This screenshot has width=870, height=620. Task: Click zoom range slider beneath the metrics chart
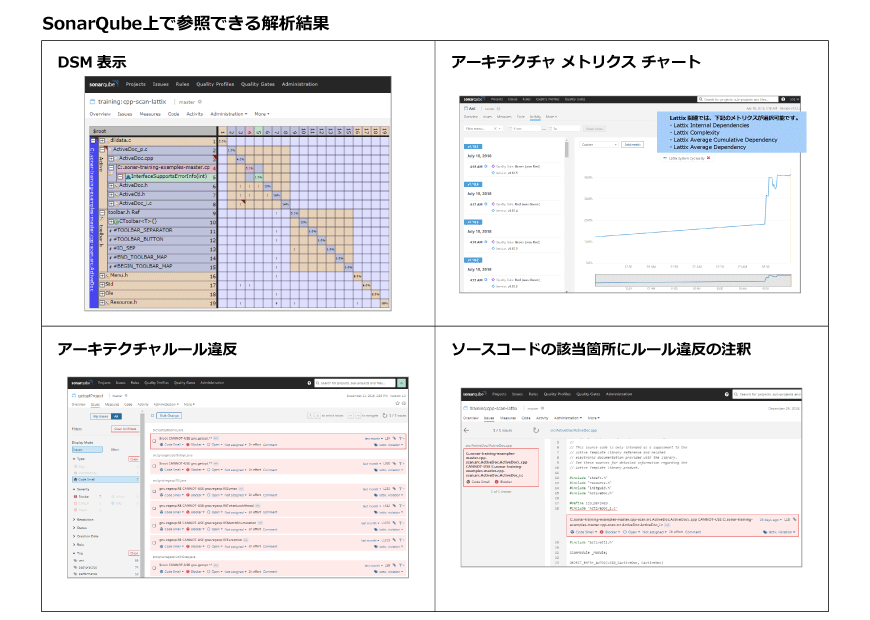(693, 280)
